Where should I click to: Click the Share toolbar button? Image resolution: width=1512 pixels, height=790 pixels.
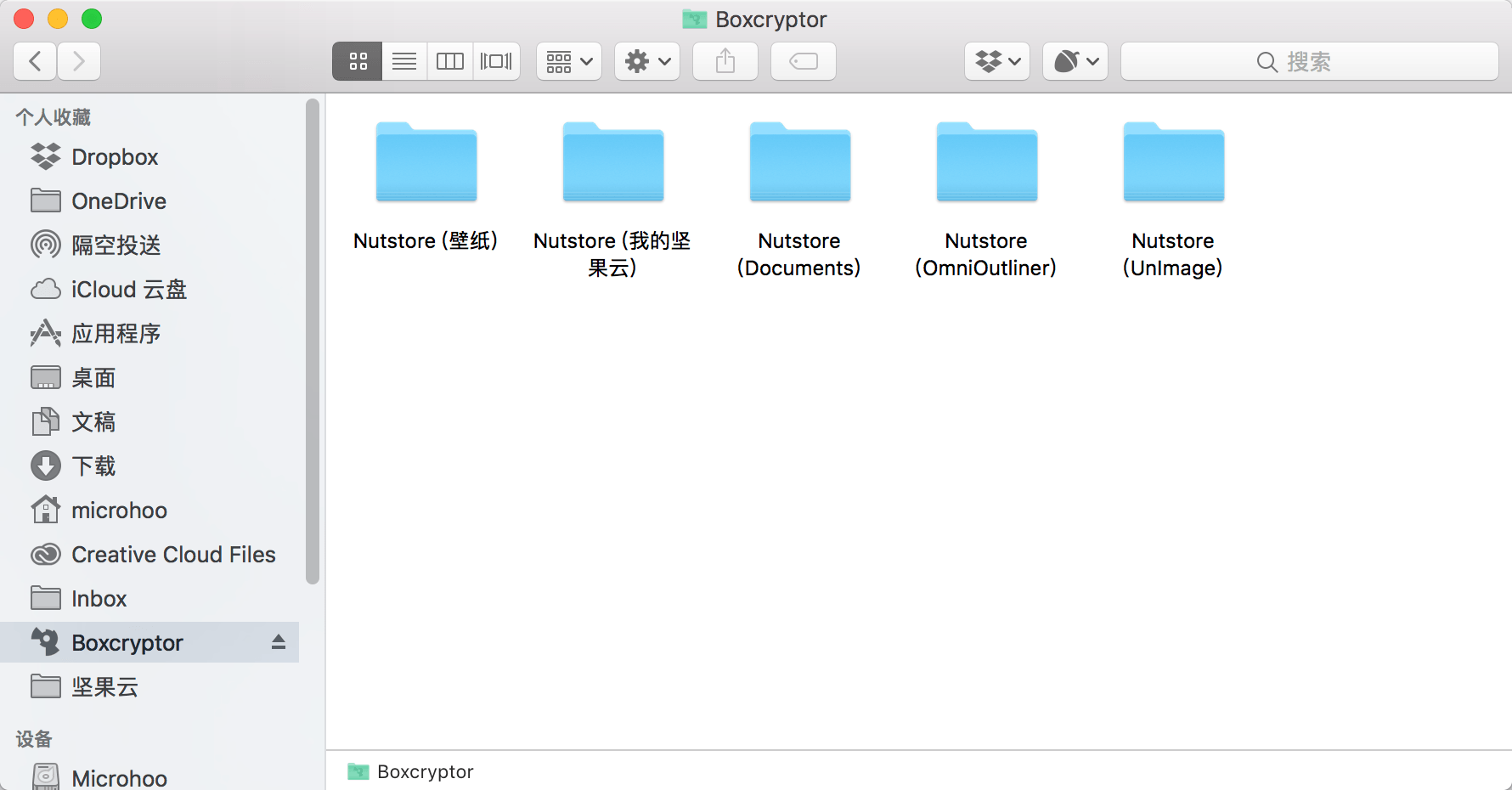coord(725,61)
